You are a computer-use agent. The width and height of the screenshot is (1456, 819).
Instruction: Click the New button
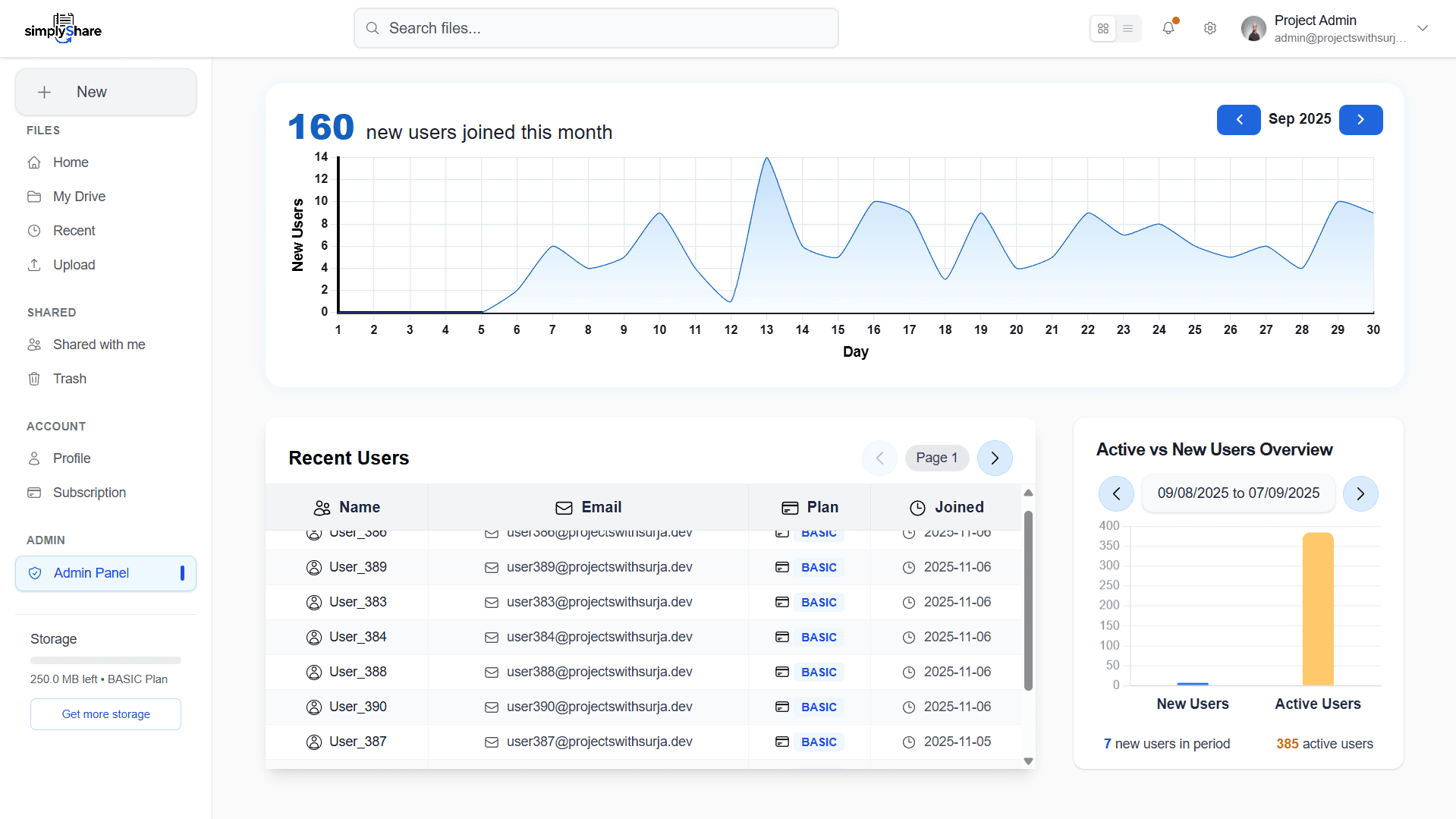pyautogui.click(x=105, y=92)
